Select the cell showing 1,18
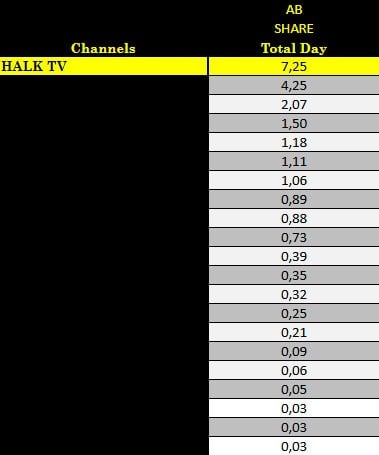Screen dimensions: 379x455 pos(294,142)
